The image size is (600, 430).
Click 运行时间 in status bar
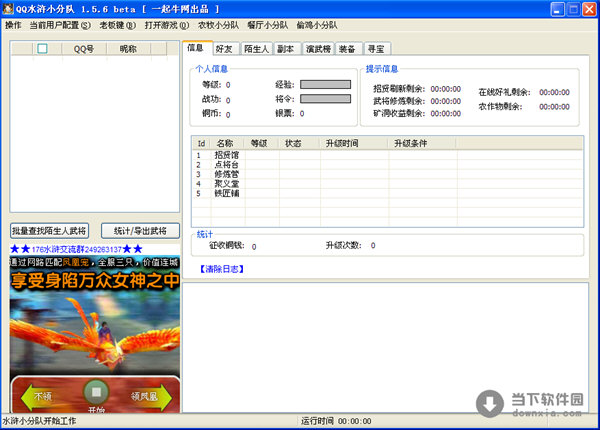(x=336, y=421)
